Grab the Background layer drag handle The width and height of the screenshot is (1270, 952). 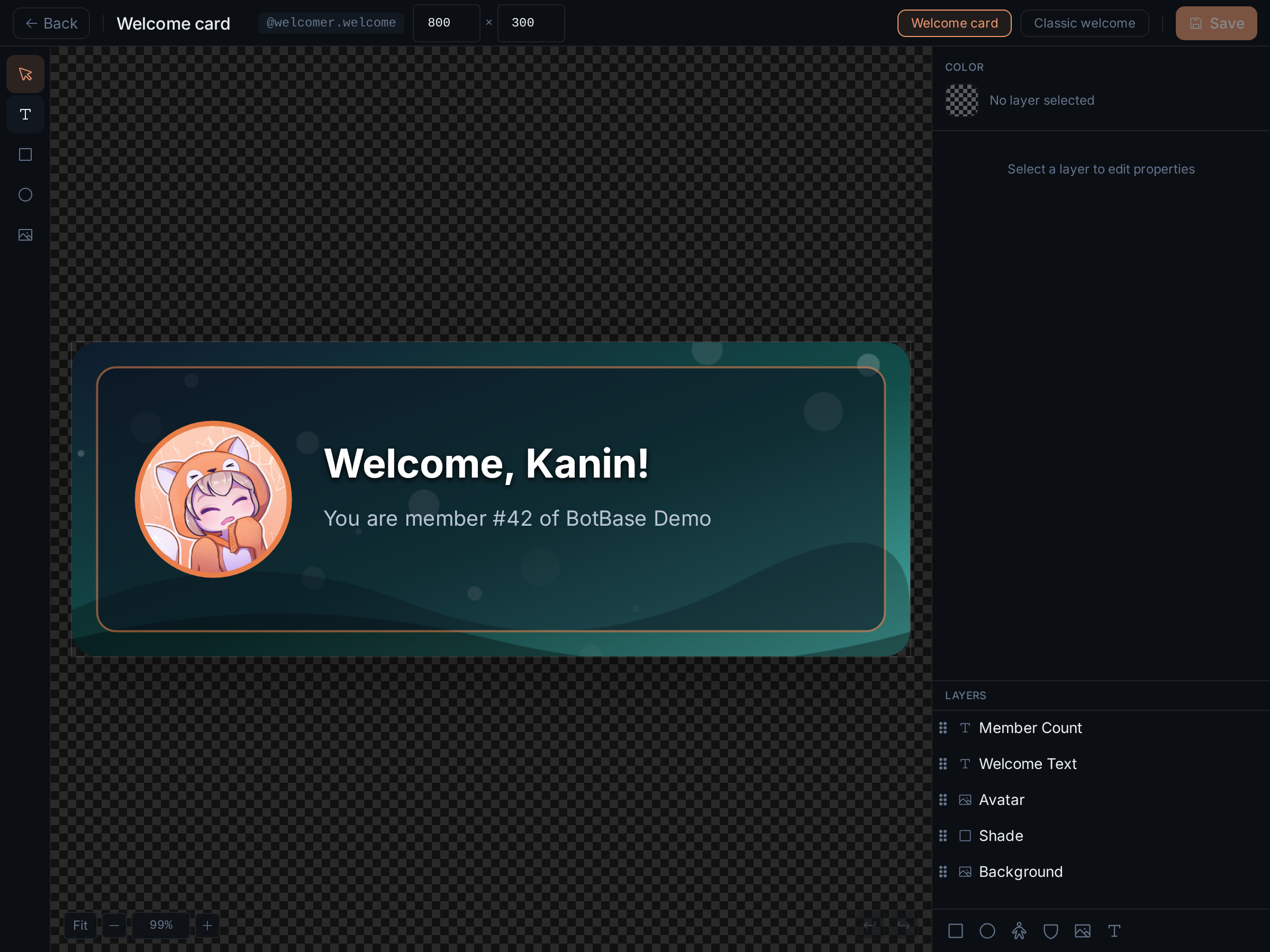click(x=943, y=872)
